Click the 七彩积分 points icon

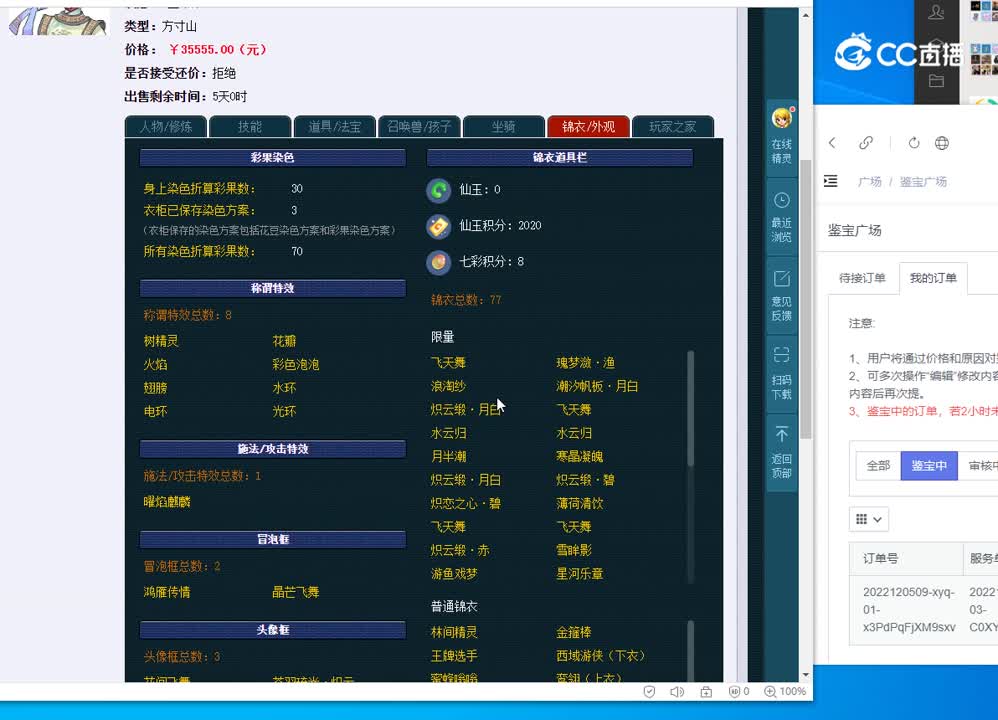[439, 262]
